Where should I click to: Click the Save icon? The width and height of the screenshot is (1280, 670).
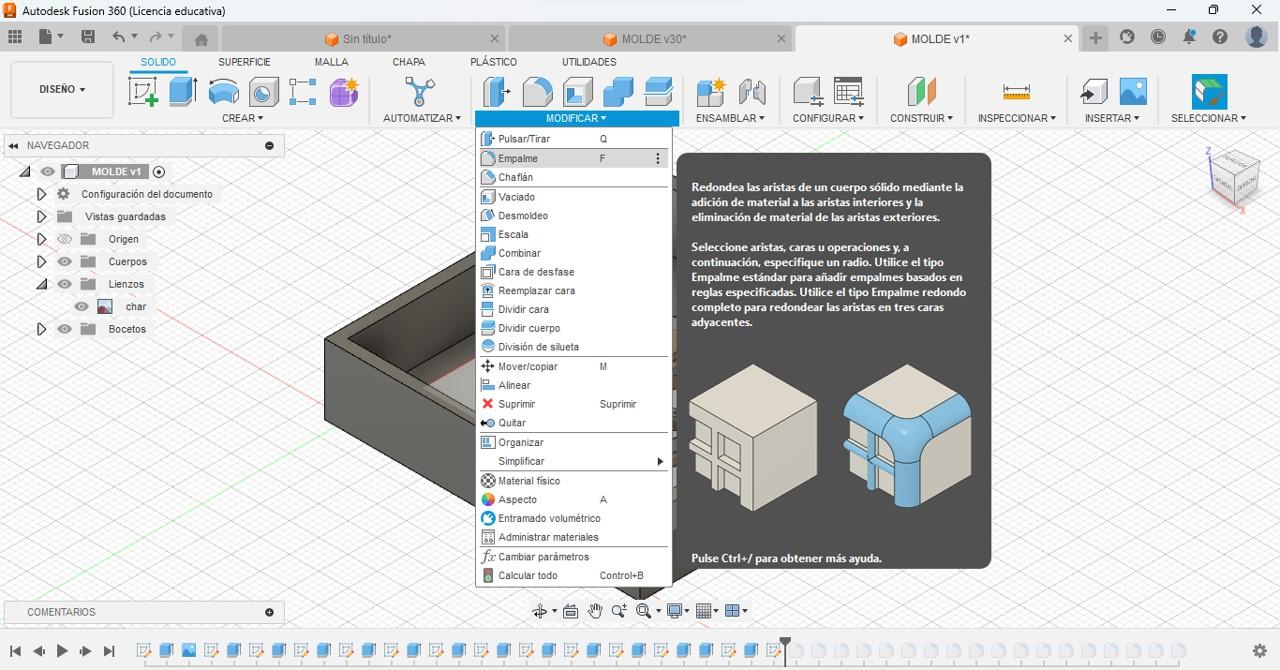[88, 38]
